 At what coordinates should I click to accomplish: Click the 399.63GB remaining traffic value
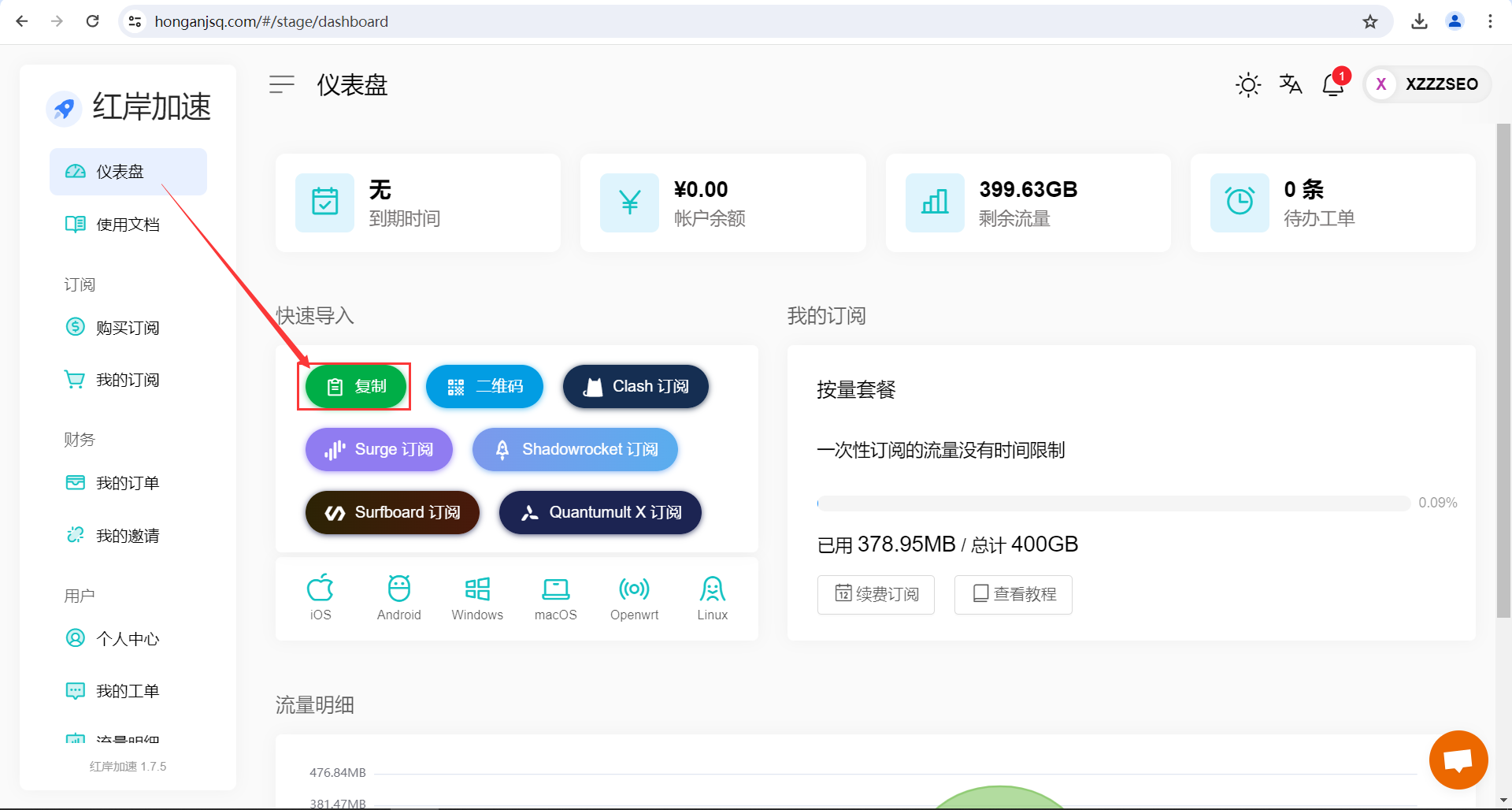(1028, 189)
